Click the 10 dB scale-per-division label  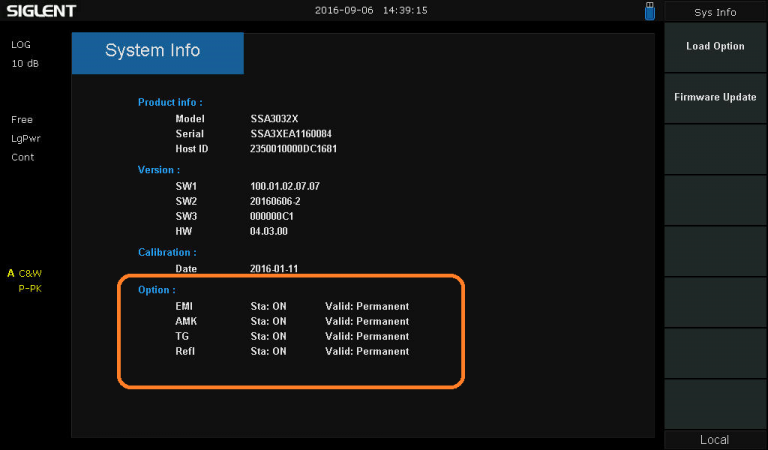click(x=25, y=64)
